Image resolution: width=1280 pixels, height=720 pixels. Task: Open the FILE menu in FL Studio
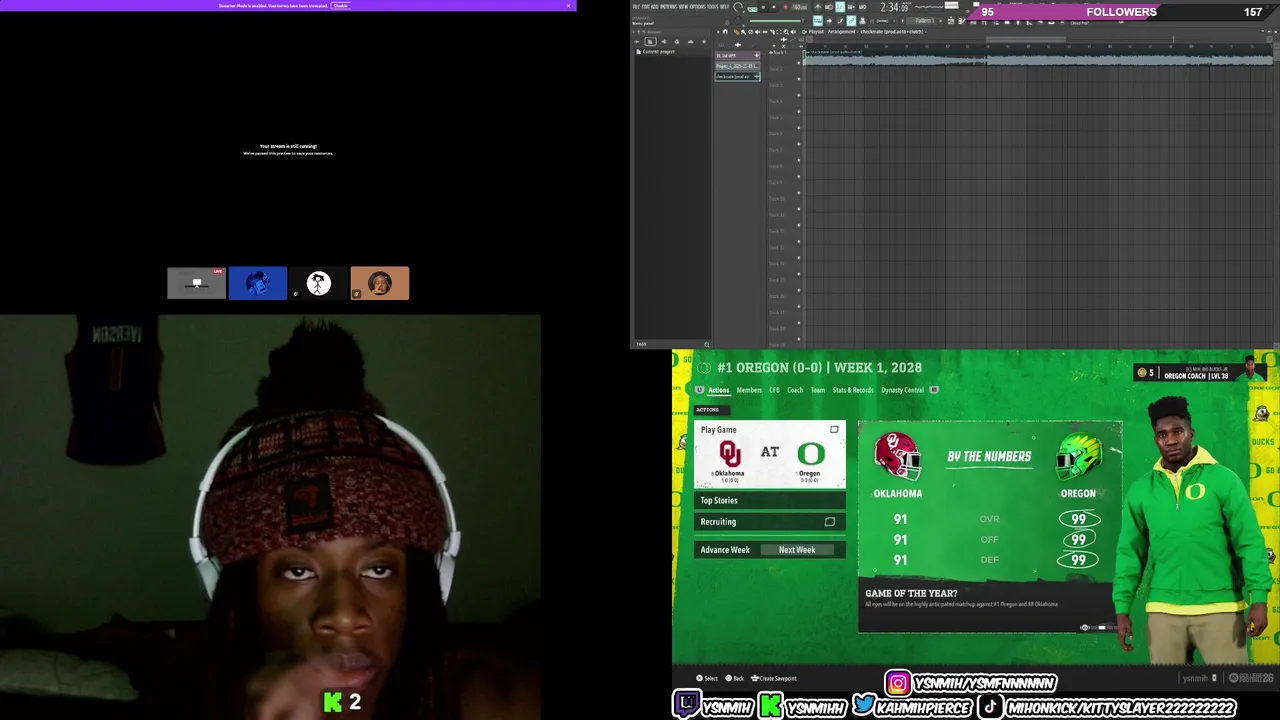(635, 6)
